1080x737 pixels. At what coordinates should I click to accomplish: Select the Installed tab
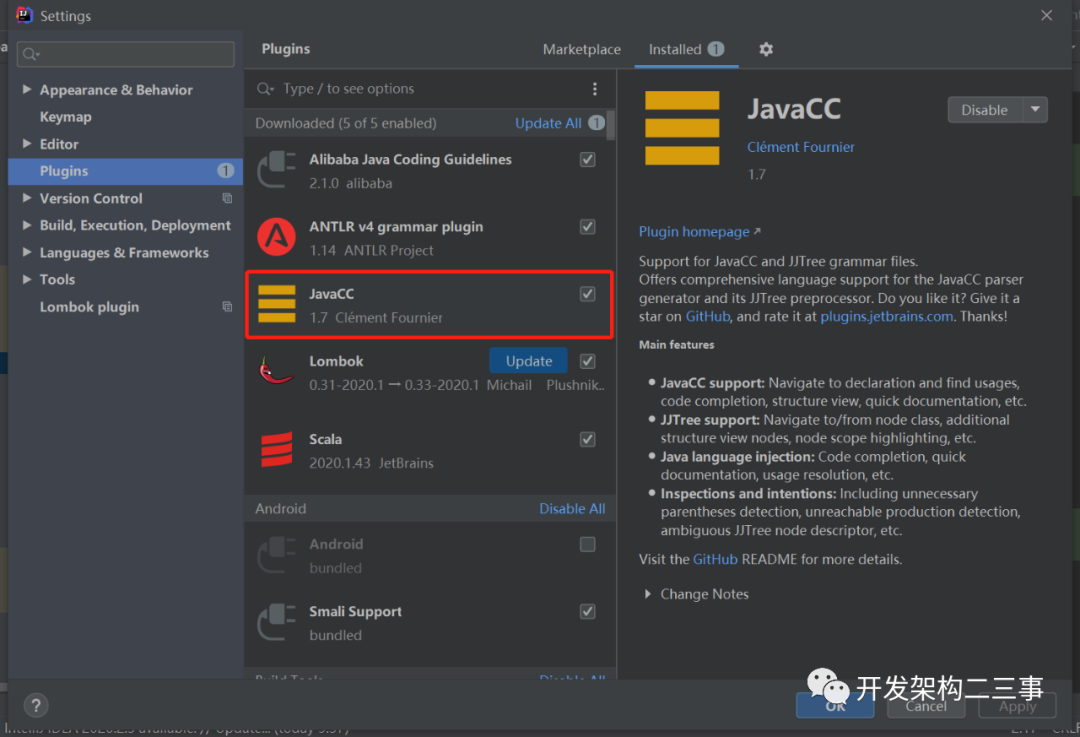tap(686, 50)
